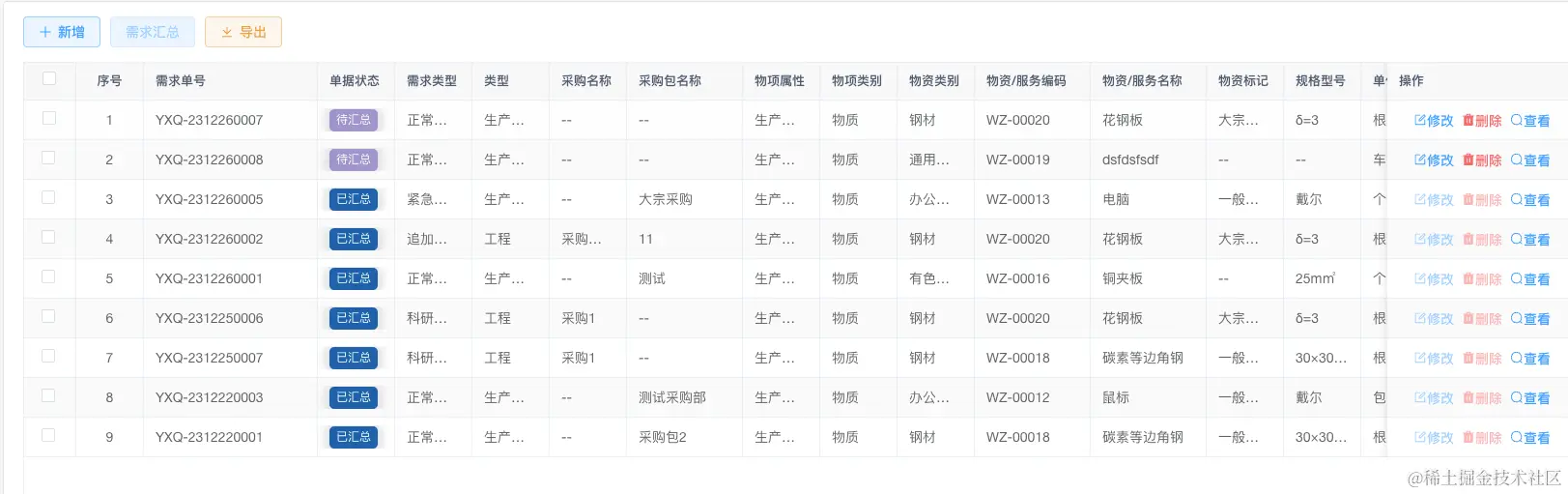This screenshot has height=494, width=1568.
Task: Click 删除 delete icon for YXQ-2312260008
Action: (1482, 160)
